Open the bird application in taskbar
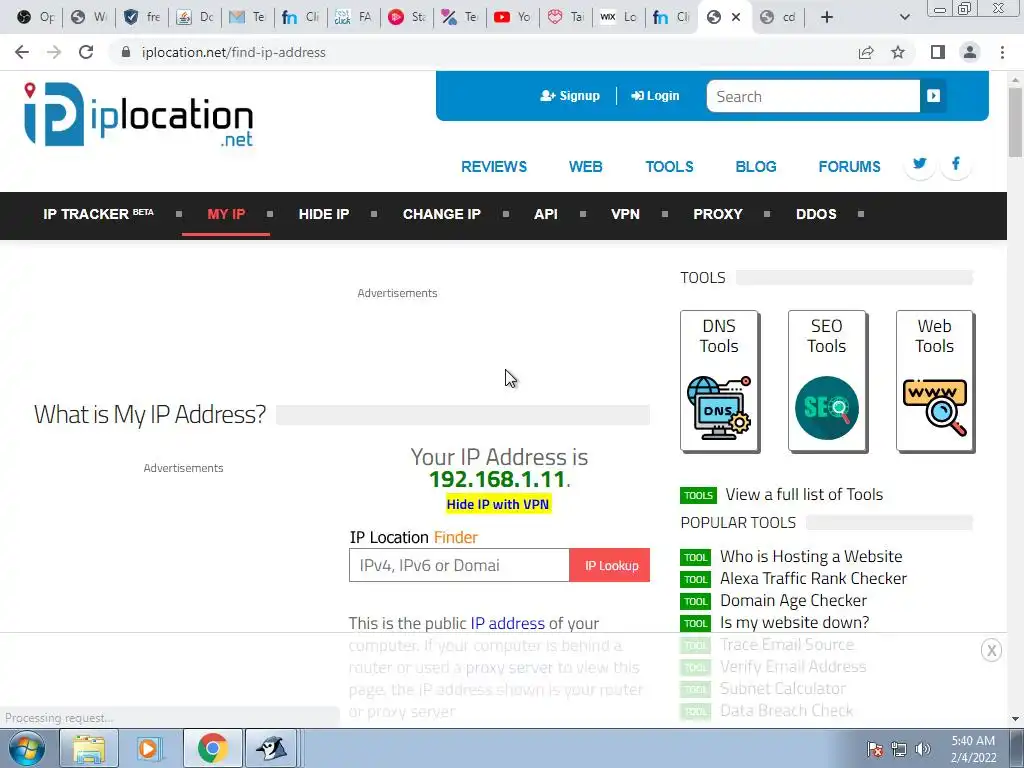 272,748
